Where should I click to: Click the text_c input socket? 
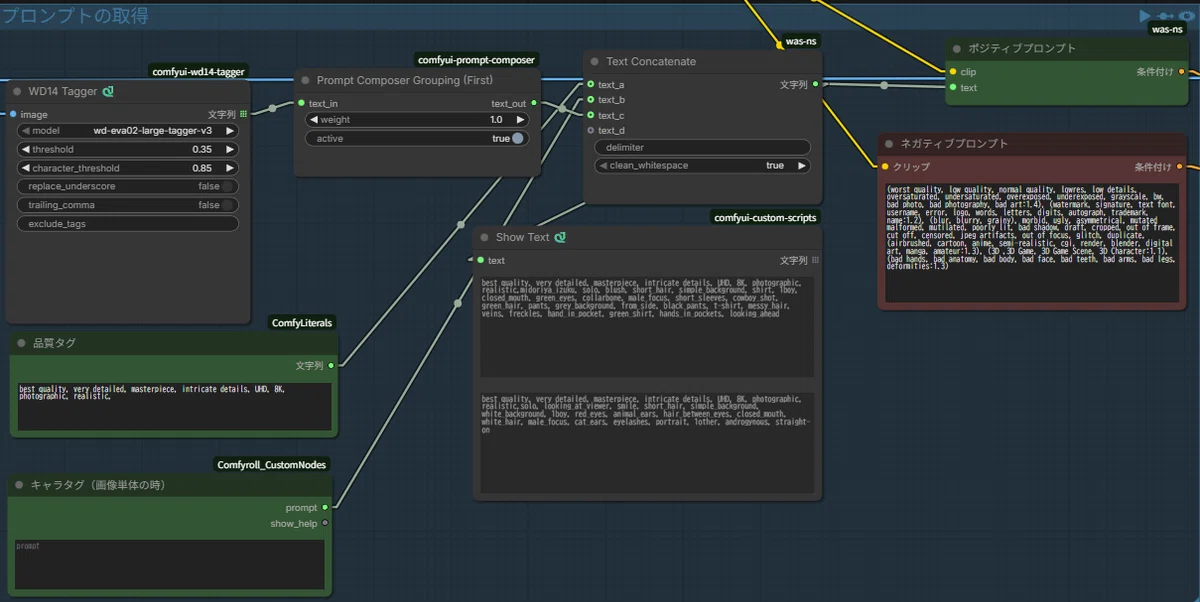click(590, 115)
